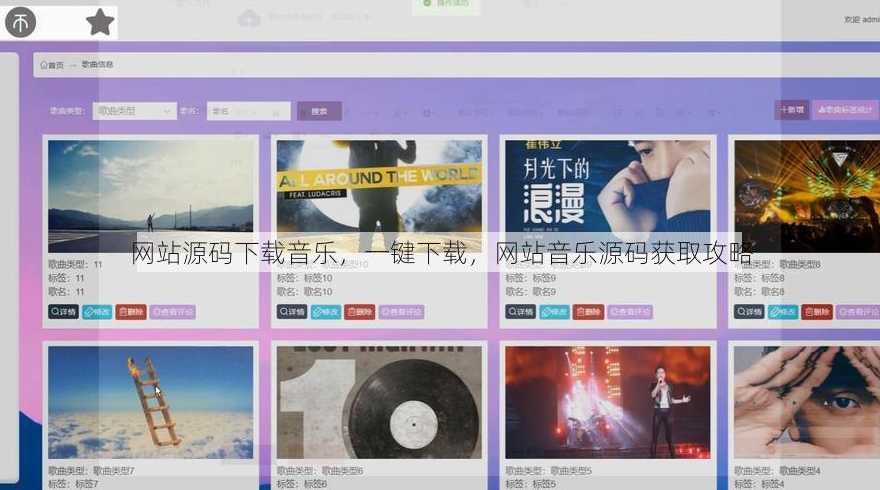
Task: Click 查看评论 on the 歌名 11 card
Action: [172, 312]
